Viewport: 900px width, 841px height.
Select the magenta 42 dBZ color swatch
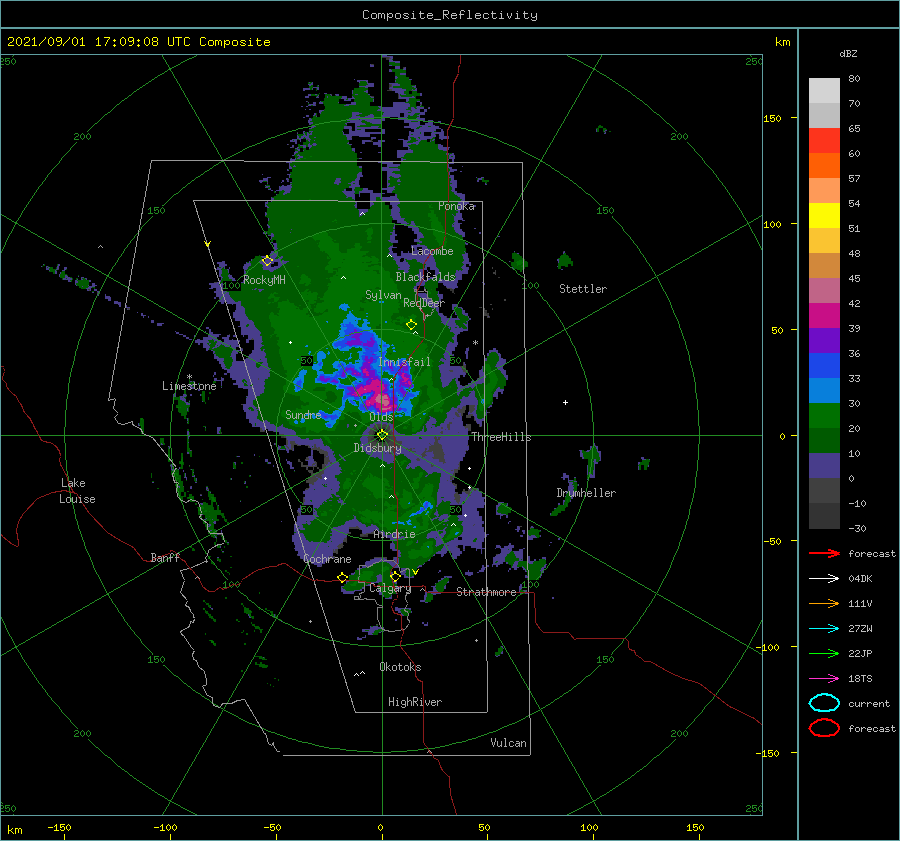(x=824, y=315)
